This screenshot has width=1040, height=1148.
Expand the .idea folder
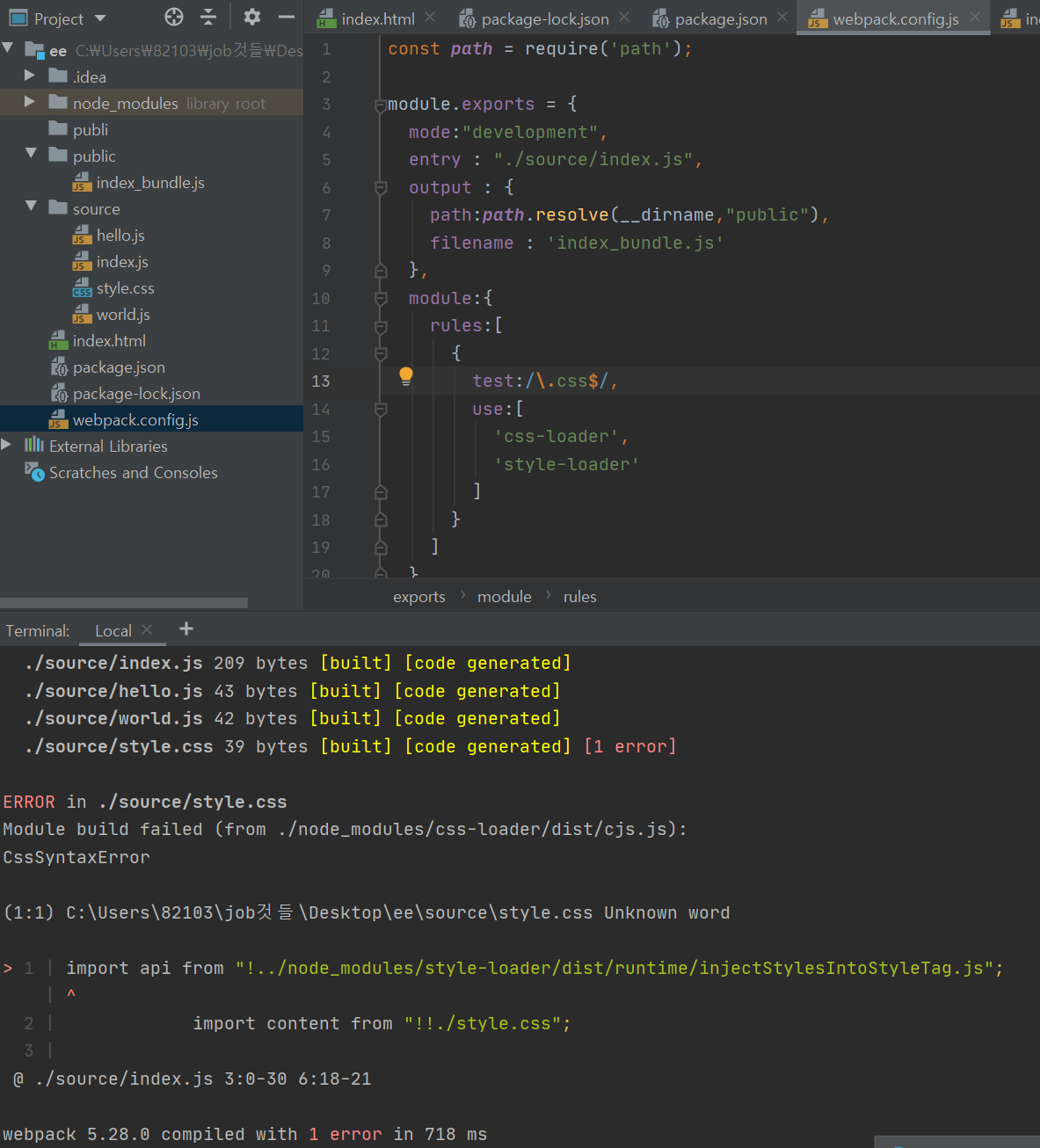point(30,76)
